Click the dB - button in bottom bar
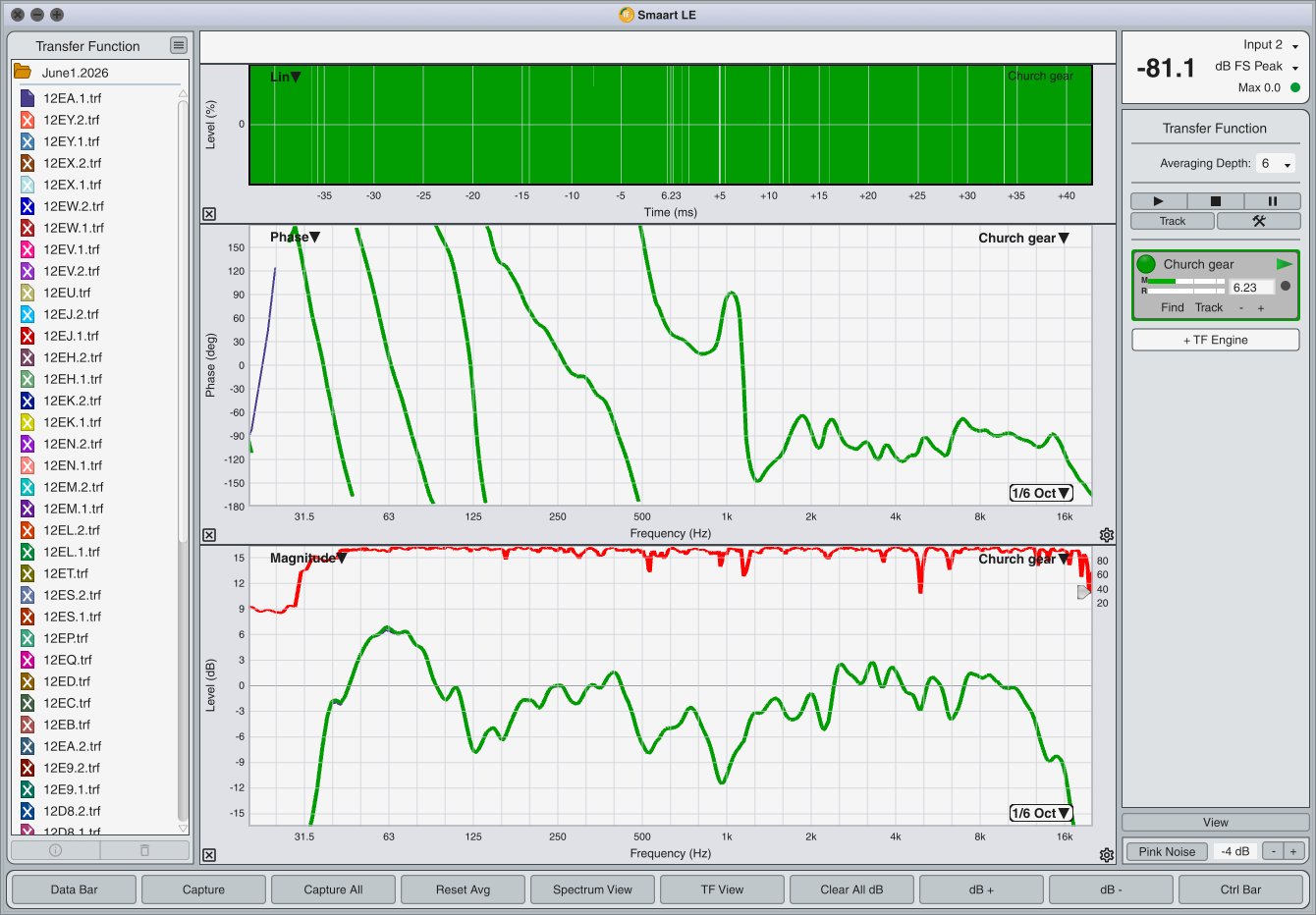The image size is (1316, 915). coord(1112,889)
